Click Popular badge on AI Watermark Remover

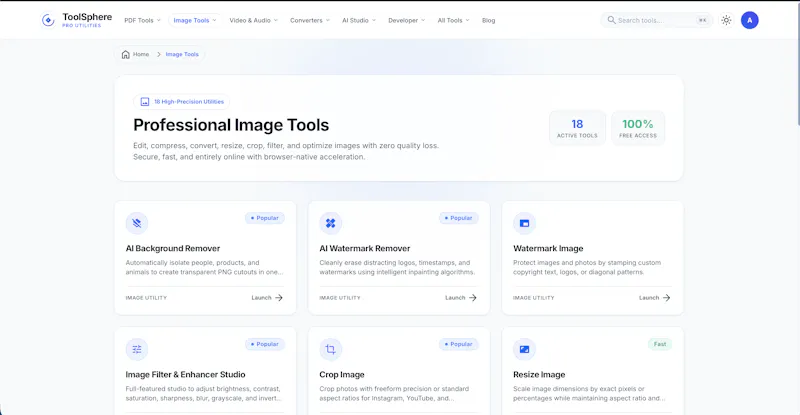tap(459, 218)
